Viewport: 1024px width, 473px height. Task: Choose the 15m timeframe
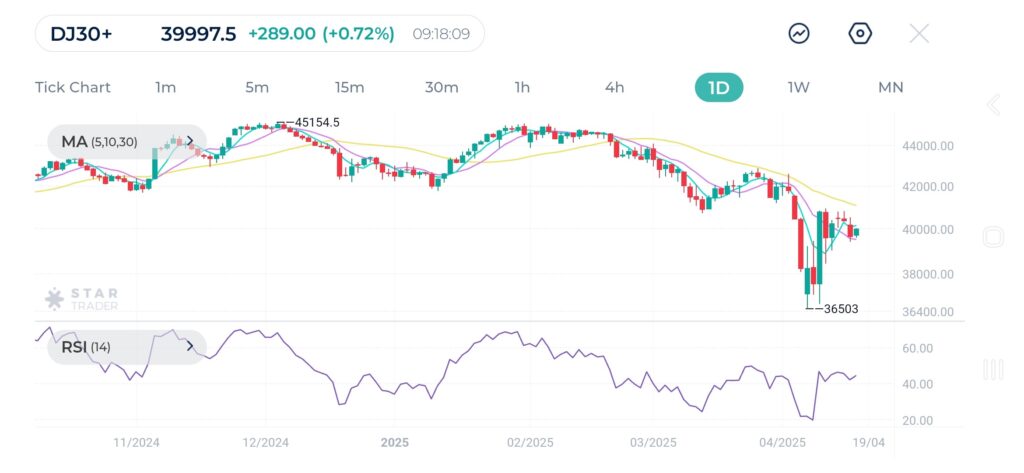[x=349, y=87]
